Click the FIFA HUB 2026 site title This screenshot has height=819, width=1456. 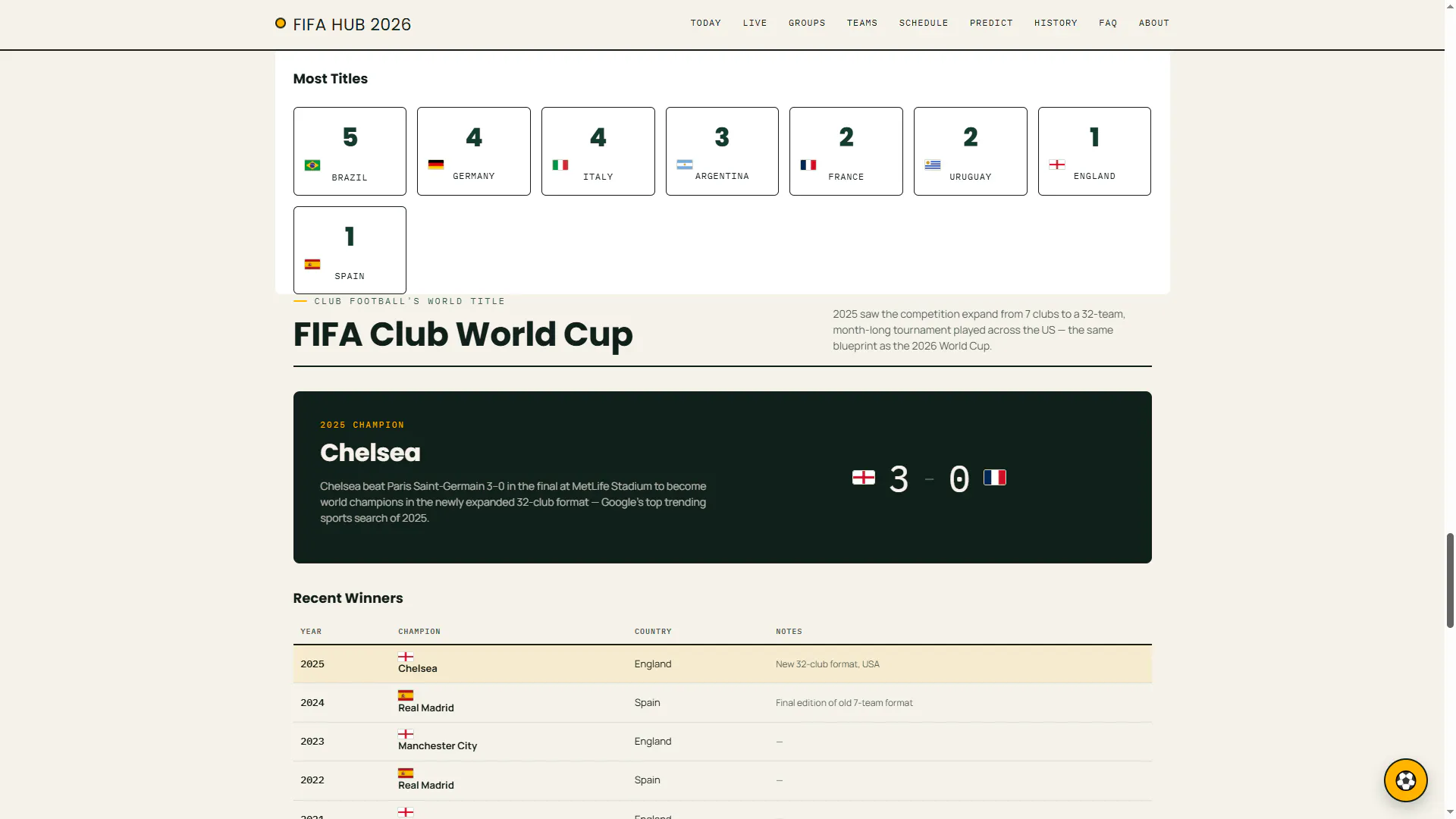tap(352, 24)
